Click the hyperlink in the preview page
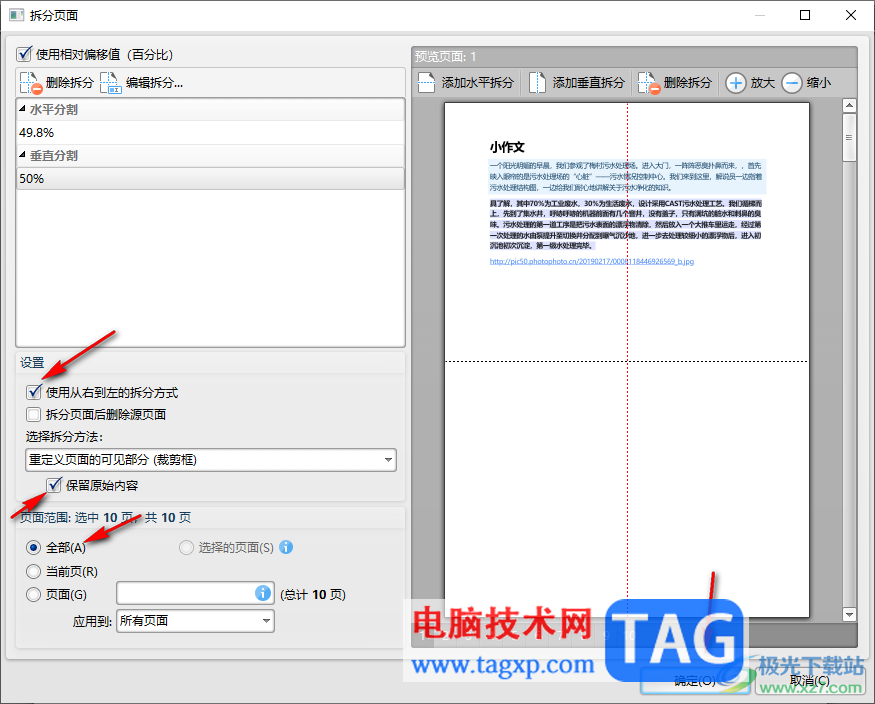The width and height of the screenshot is (875, 704). tap(592, 261)
